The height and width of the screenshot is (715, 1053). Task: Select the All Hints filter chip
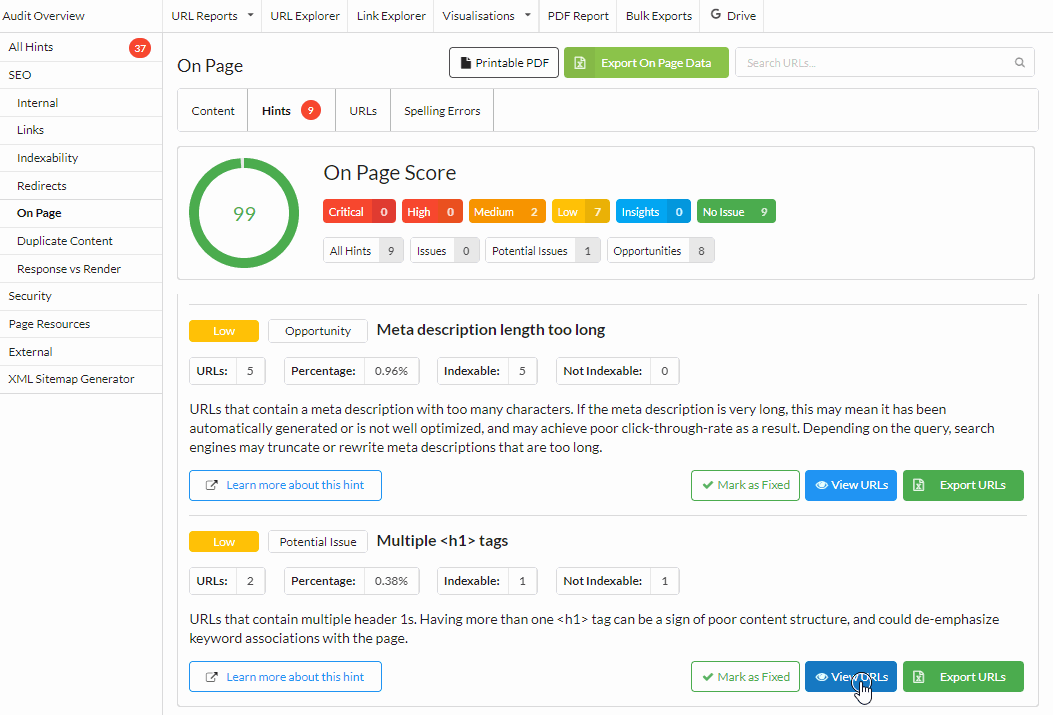pyautogui.click(x=363, y=250)
